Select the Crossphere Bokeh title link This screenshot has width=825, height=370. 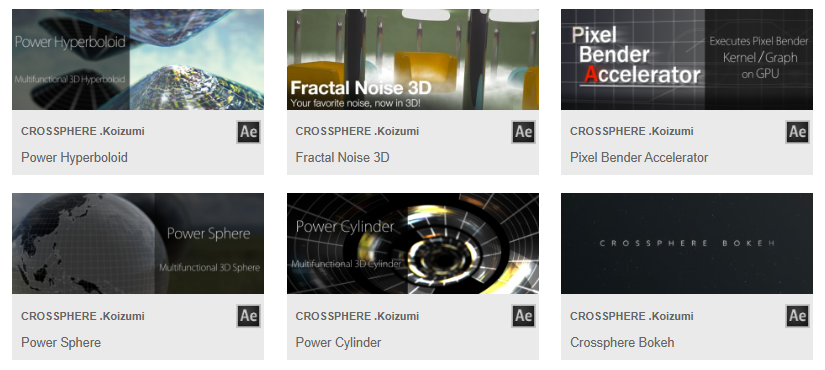point(622,343)
